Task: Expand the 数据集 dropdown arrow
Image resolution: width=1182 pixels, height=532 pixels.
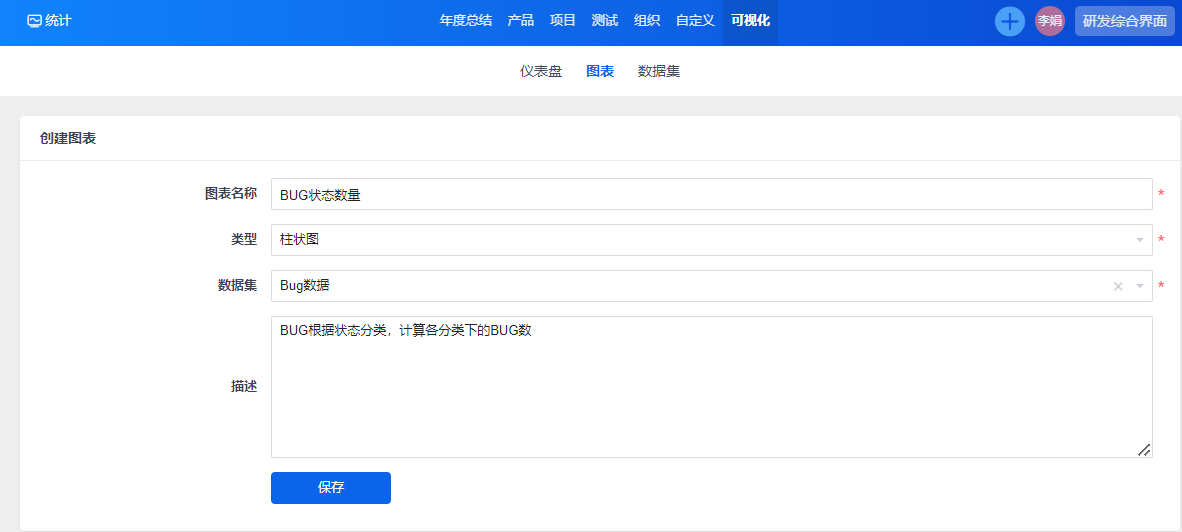Action: 1140,287
